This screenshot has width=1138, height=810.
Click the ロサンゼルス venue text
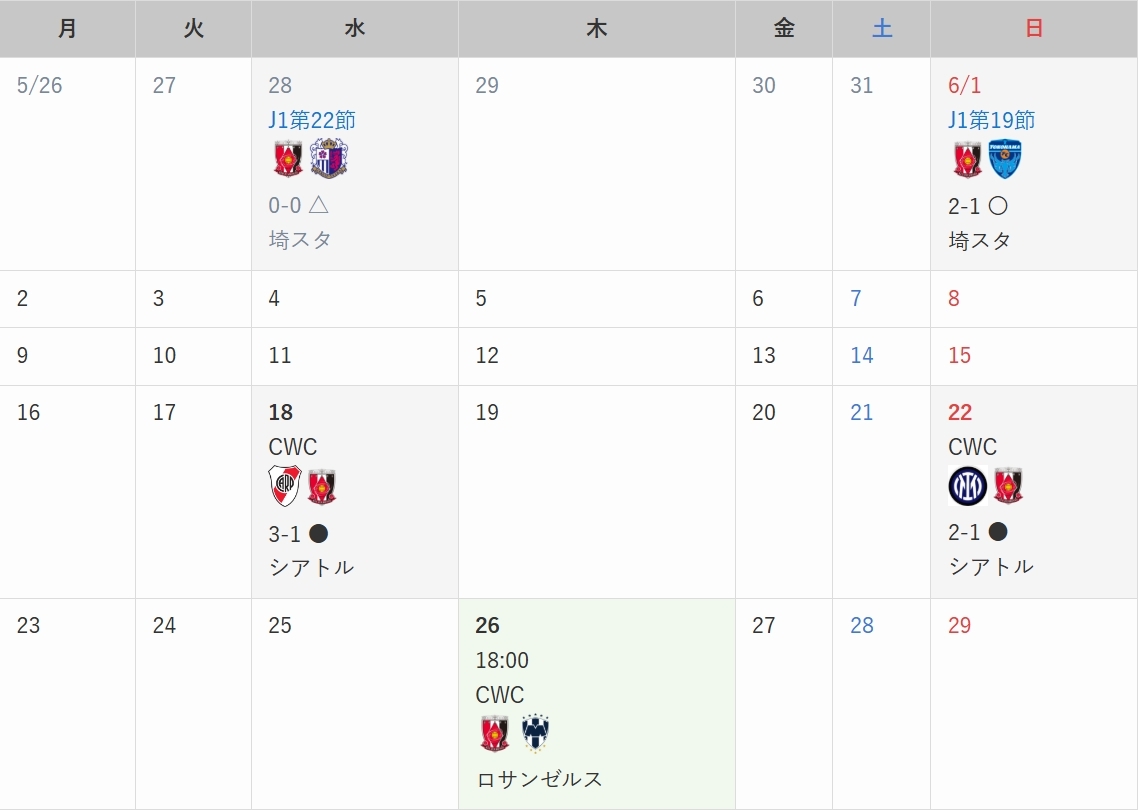(x=540, y=779)
